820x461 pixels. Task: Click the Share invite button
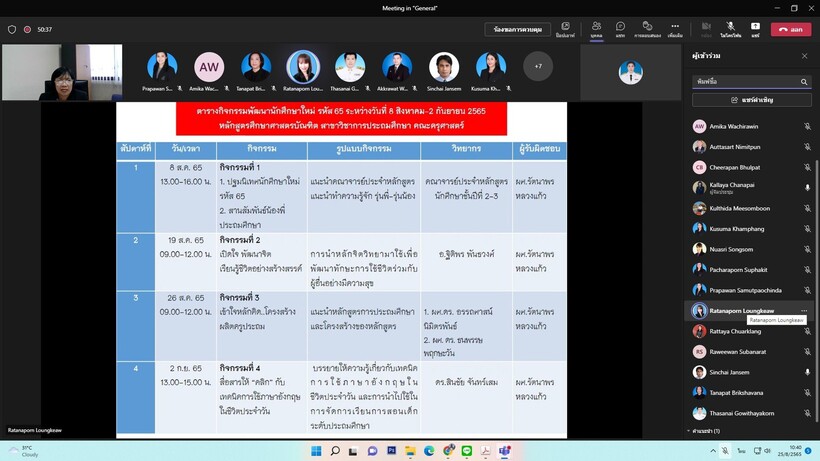click(751, 100)
